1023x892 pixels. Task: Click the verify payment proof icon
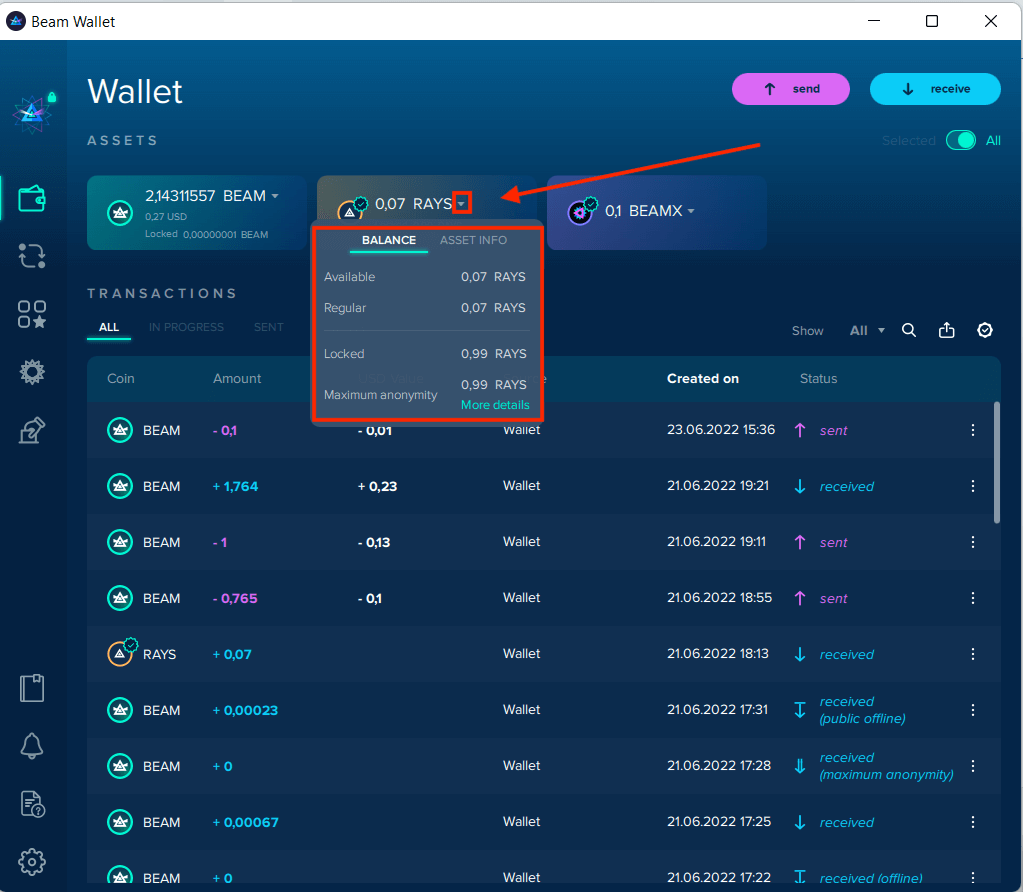click(x=985, y=330)
